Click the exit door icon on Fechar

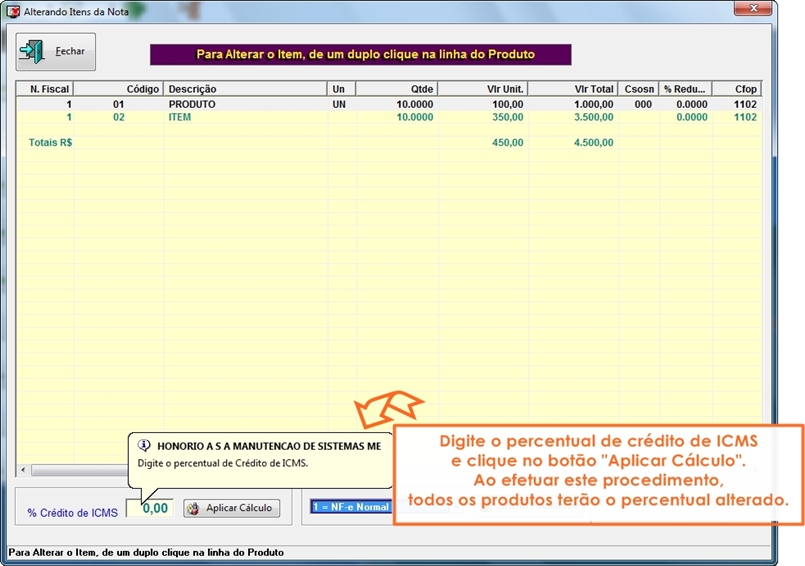(32, 51)
